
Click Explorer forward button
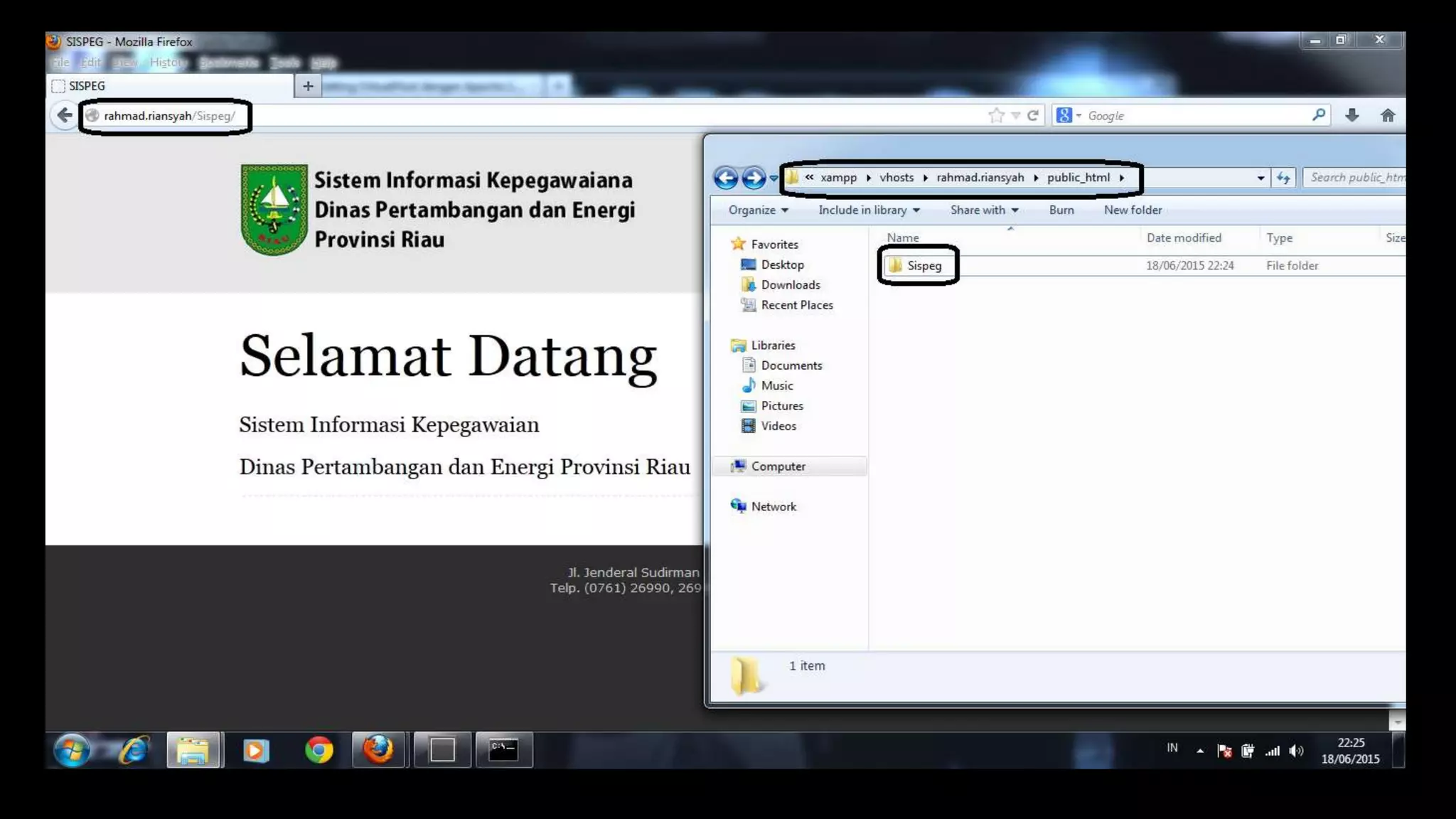point(754,178)
